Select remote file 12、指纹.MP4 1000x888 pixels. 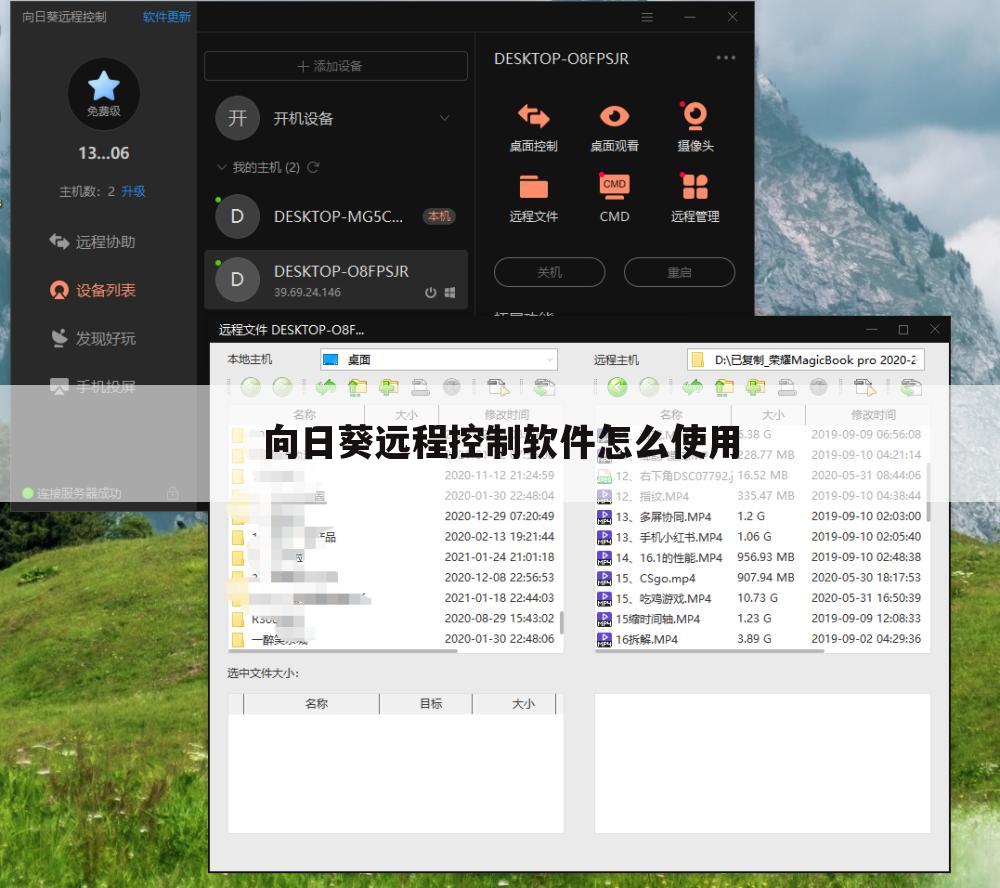(x=759, y=496)
